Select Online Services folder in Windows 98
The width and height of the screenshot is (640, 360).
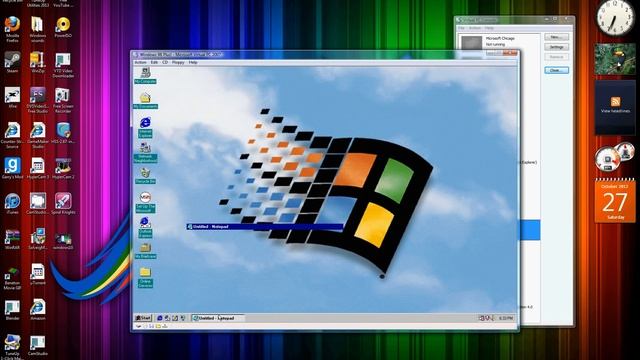(x=145, y=278)
